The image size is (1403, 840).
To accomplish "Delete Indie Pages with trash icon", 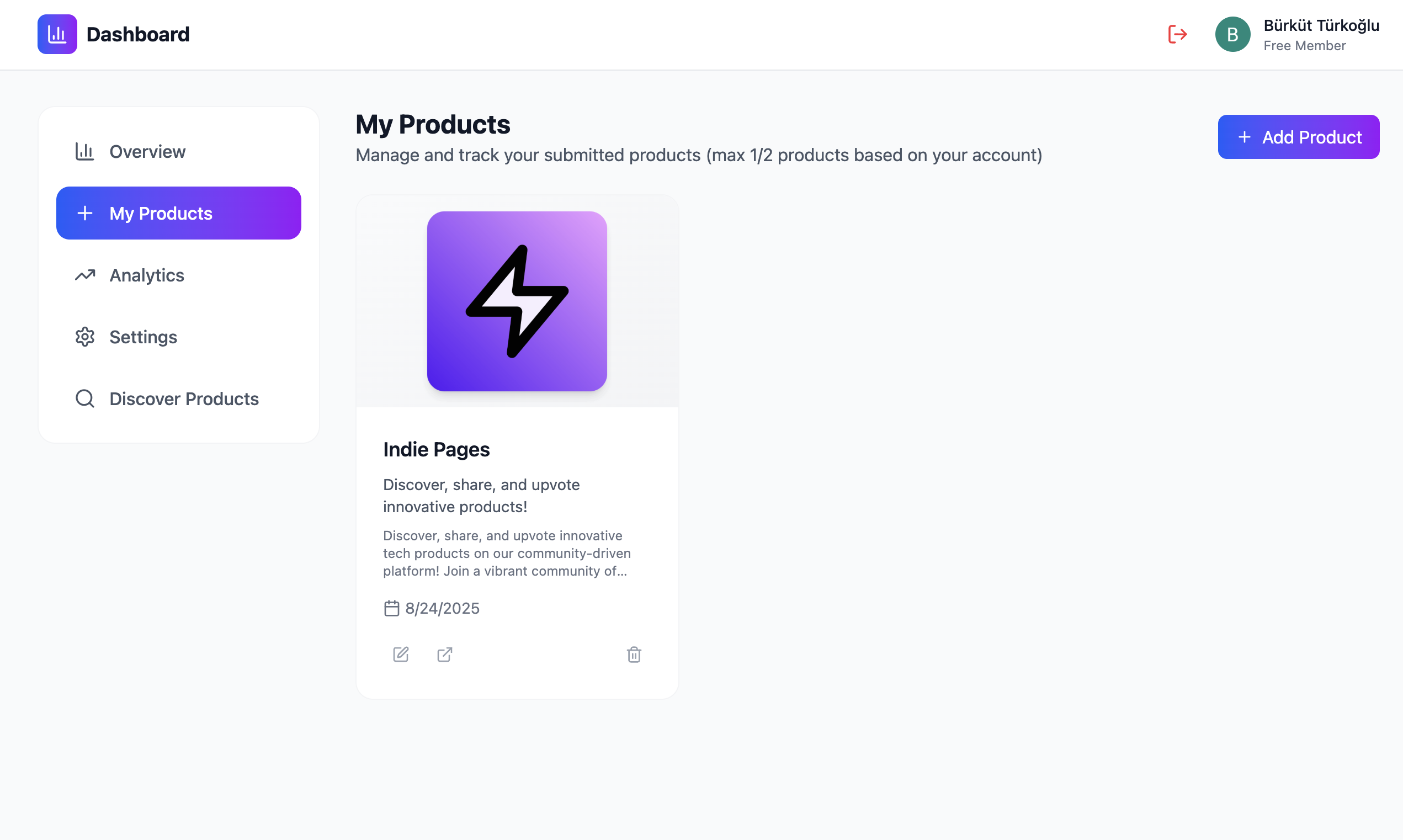I will pyautogui.click(x=634, y=655).
